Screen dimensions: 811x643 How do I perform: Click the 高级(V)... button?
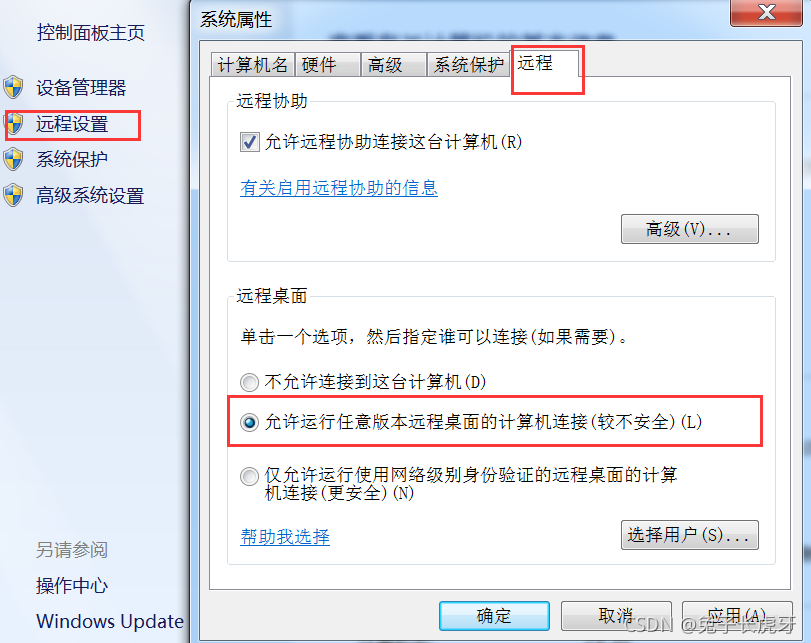point(689,229)
